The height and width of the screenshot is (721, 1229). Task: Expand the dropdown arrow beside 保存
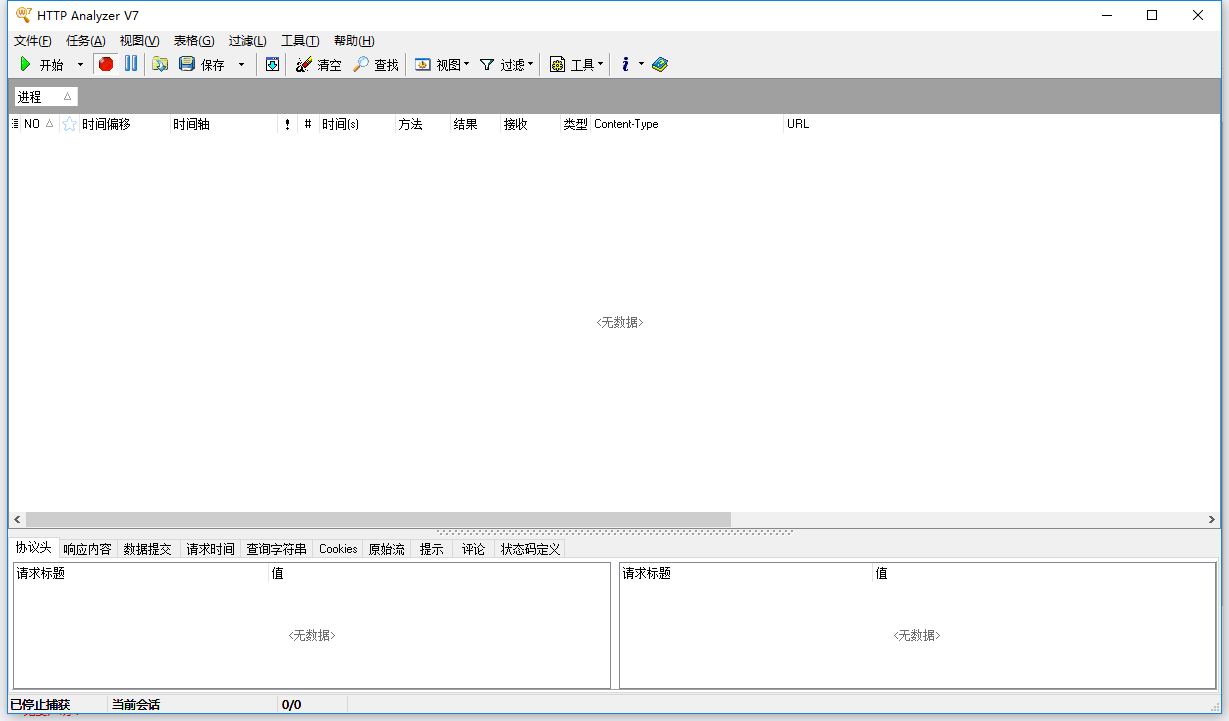click(x=241, y=65)
